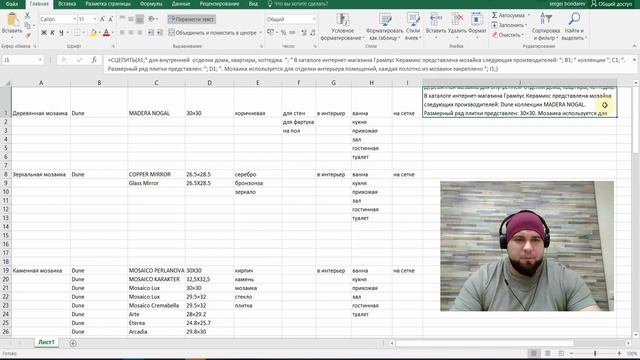This screenshot has height=360, width=640.
Task: Align cell text to bottom
Action: tap(140, 19)
